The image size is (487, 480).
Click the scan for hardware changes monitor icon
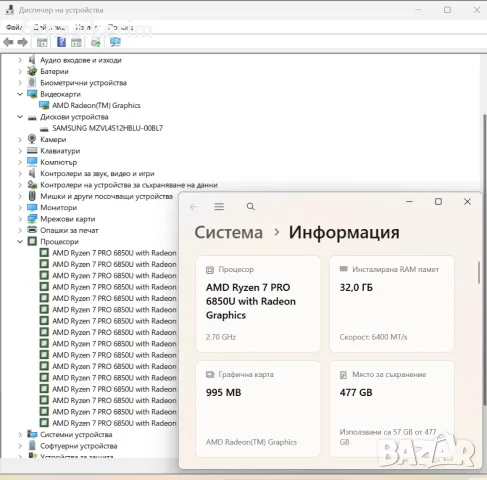[x=115, y=42]
